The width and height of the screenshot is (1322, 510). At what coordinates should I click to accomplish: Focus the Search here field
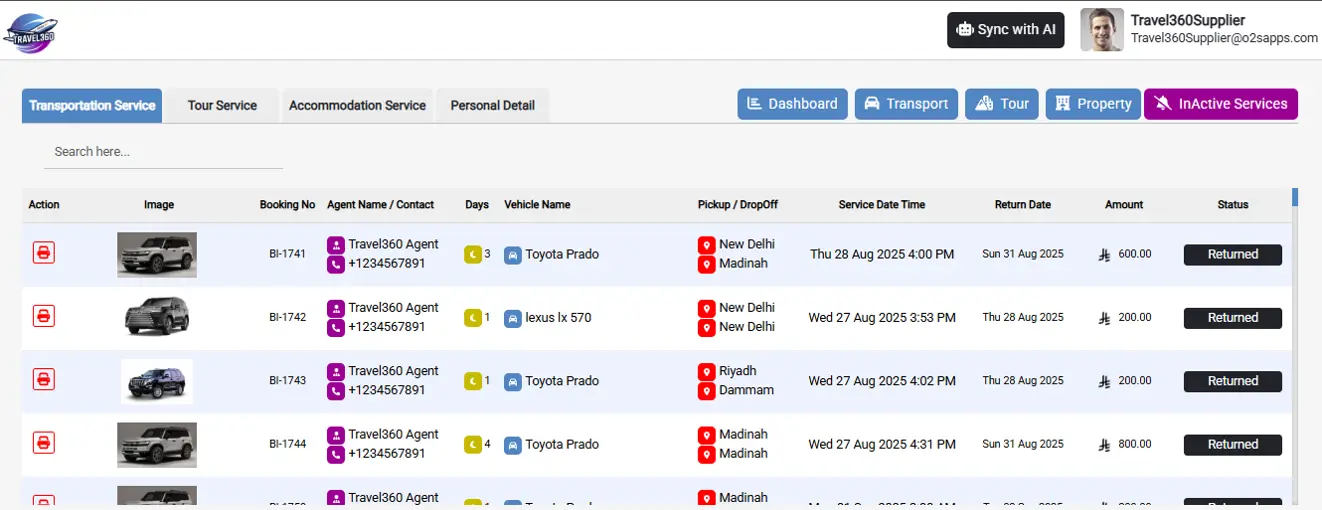pyautogui.click(x=163, y=152)
